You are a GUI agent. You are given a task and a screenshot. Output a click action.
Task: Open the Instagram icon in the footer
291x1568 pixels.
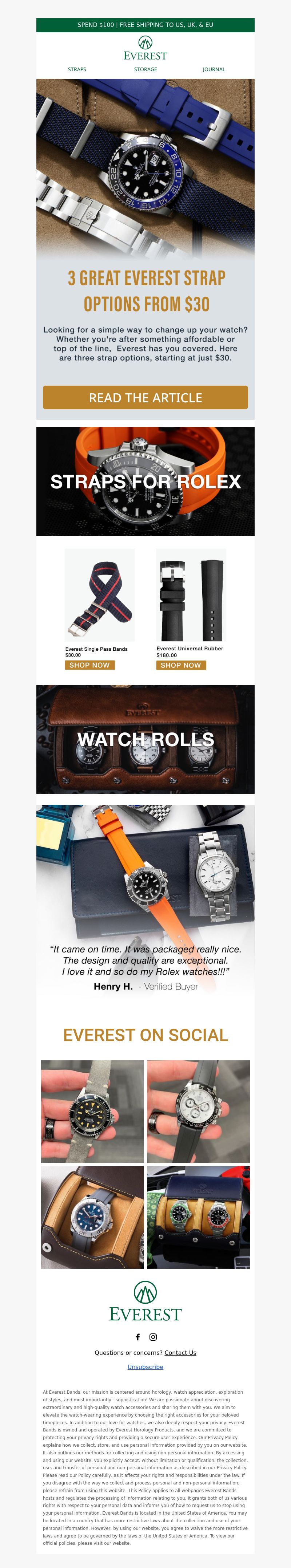[x=153, y=1337]
